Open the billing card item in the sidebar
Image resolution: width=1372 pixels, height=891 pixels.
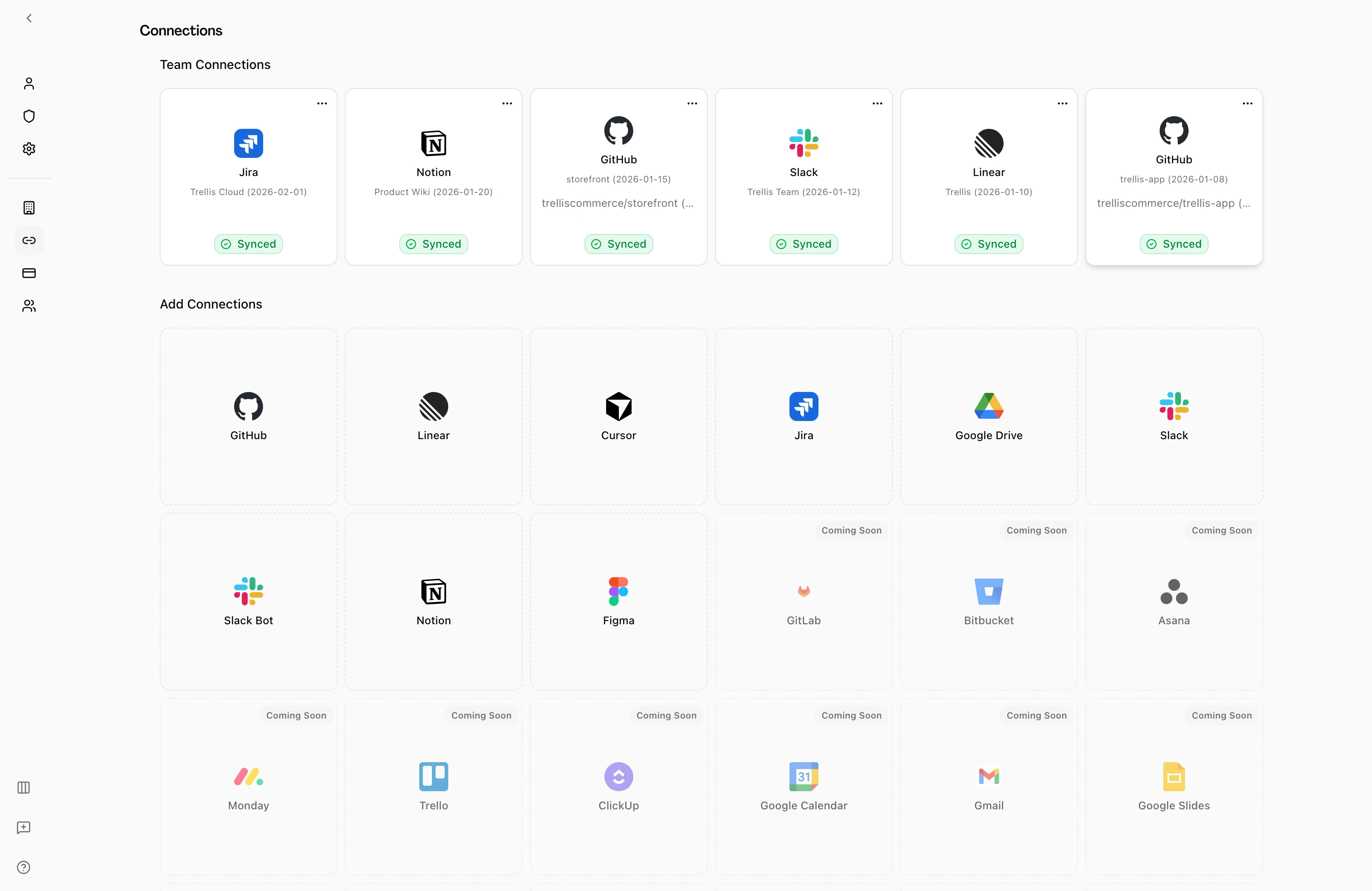pos(28,273)
